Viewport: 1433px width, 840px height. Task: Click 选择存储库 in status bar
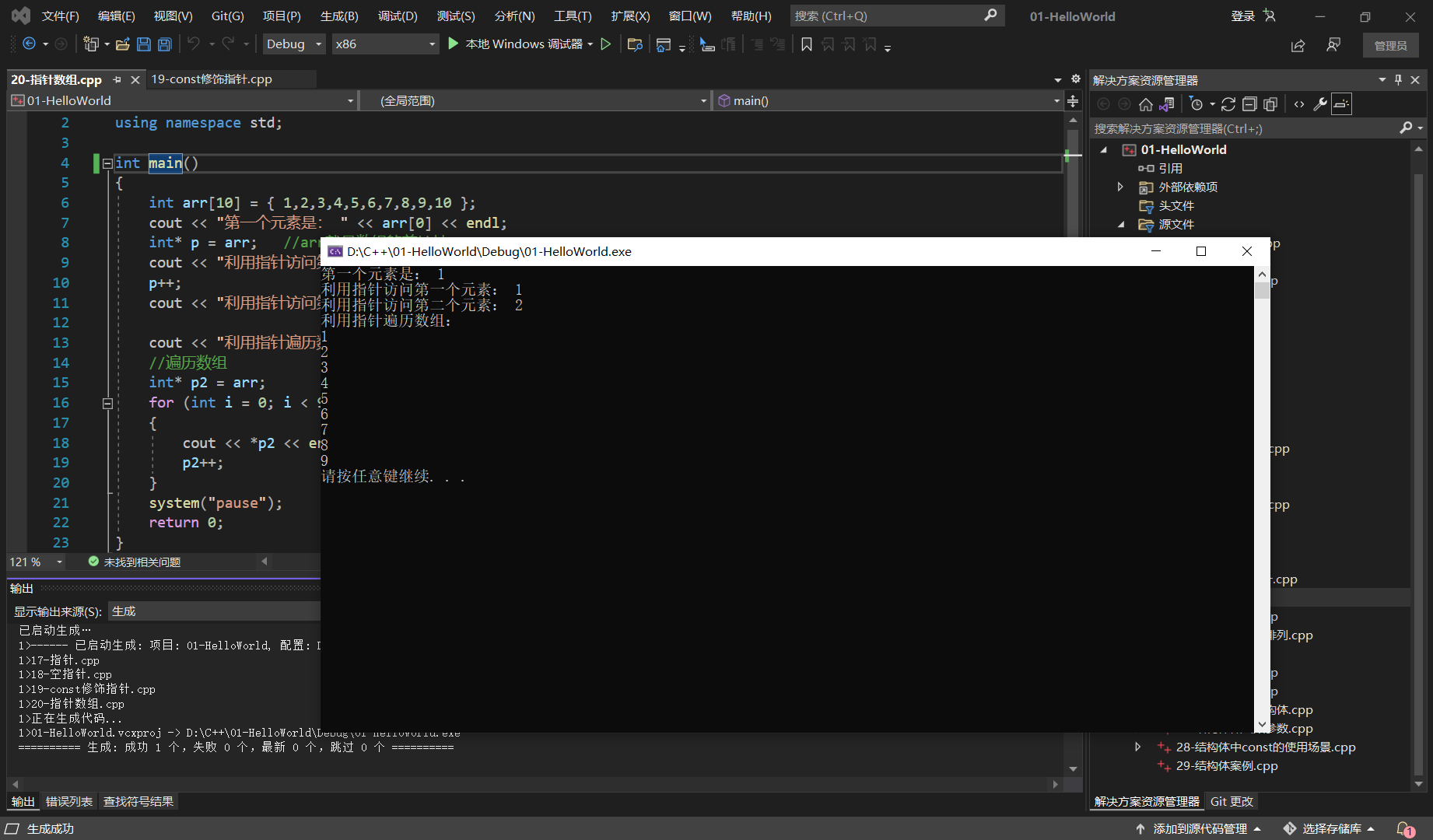click(x=1330, y=829)
